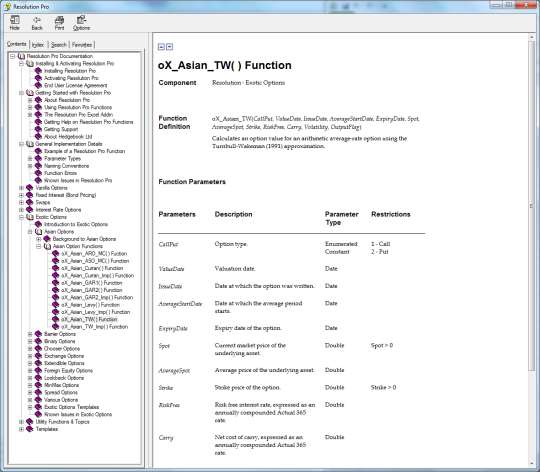Click the Function Errors topic icon
Image resolution: width=540 pixels, height=472 pixels.
click(38, 173)
